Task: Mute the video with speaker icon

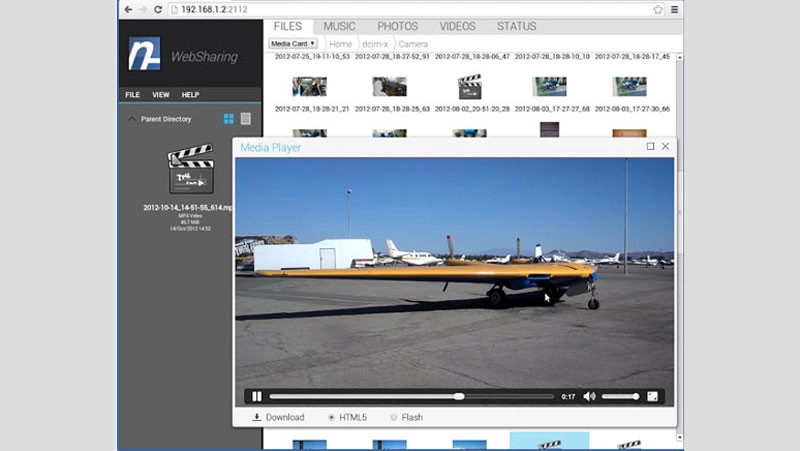Action: (589, 396)
